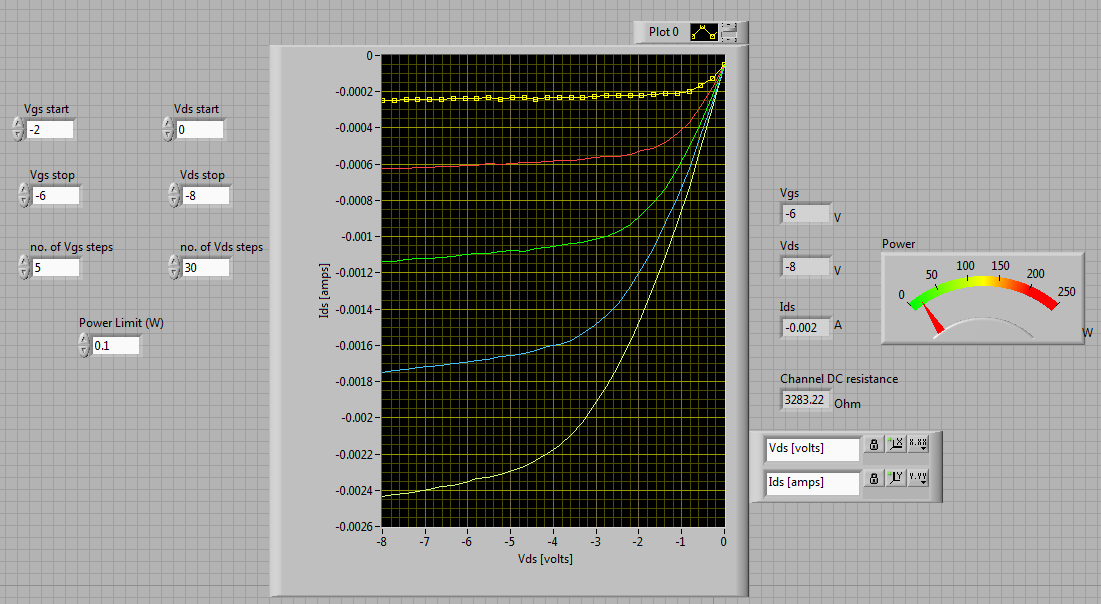The image size is (1101, 604).
Task: Click the no. of Vds steps stepper
Action: coord(174,268)
